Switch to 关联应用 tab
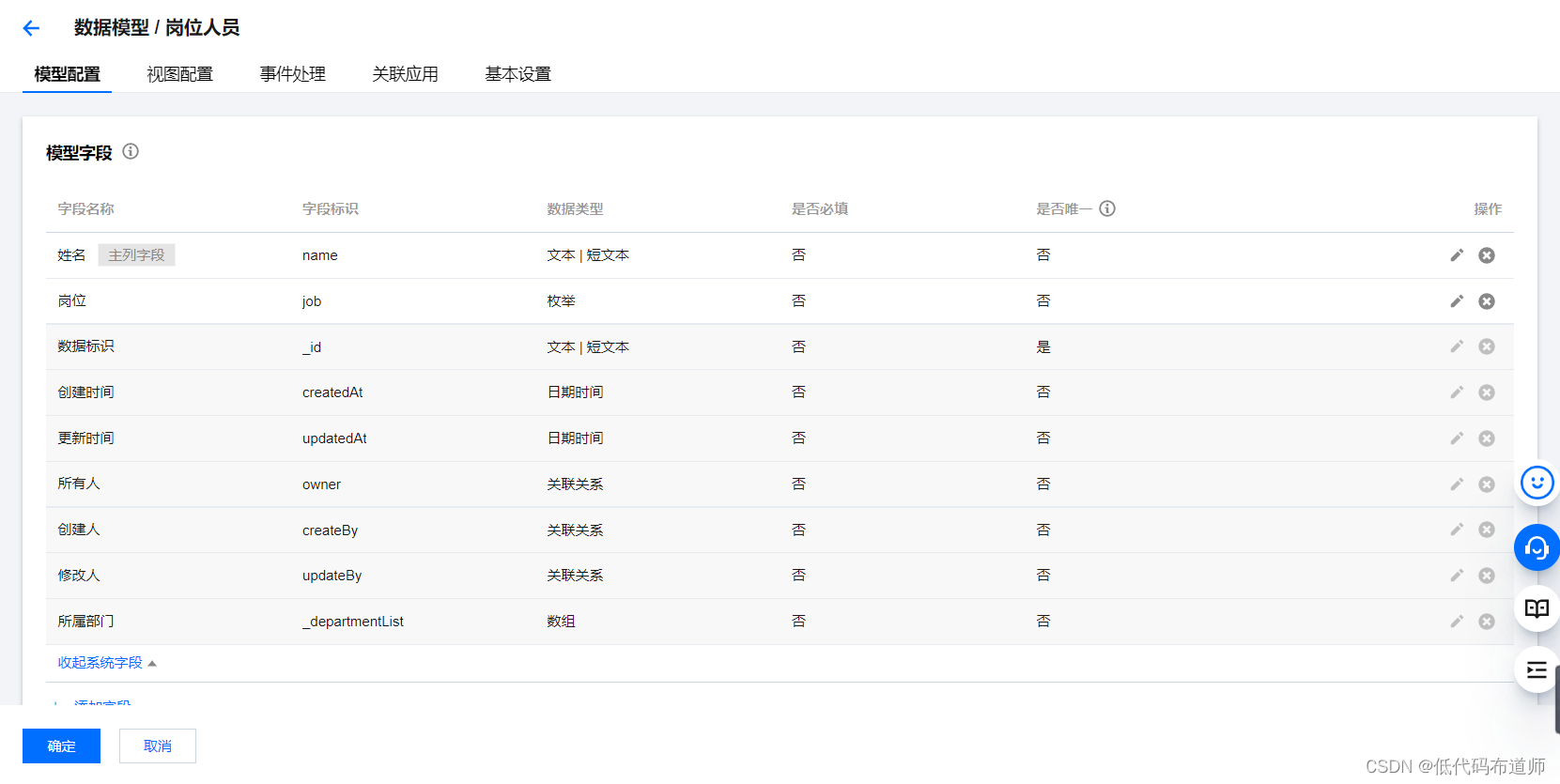The height and width of the screenshot is (784, 1560). [x=406, y=74]
